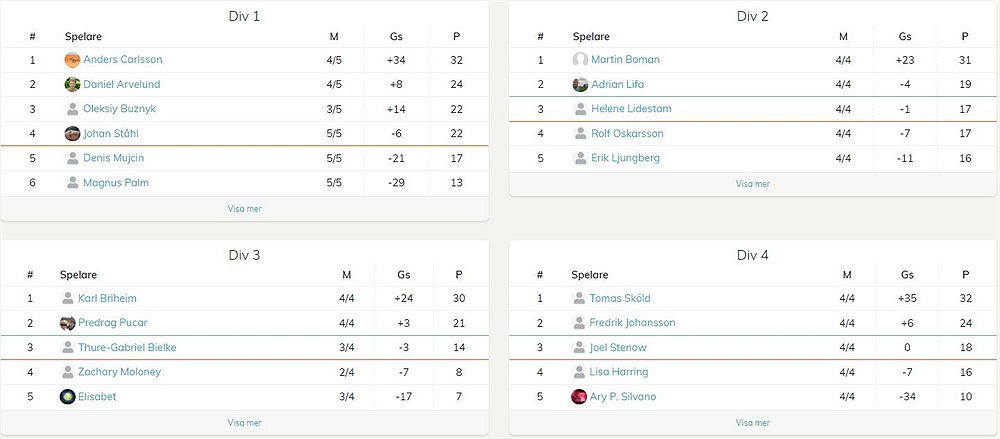The width and height of the screenshot is (1000, 439).
Task: Click Predrag Pucar's avatar thumbnail
Action: tap(68, 323)
